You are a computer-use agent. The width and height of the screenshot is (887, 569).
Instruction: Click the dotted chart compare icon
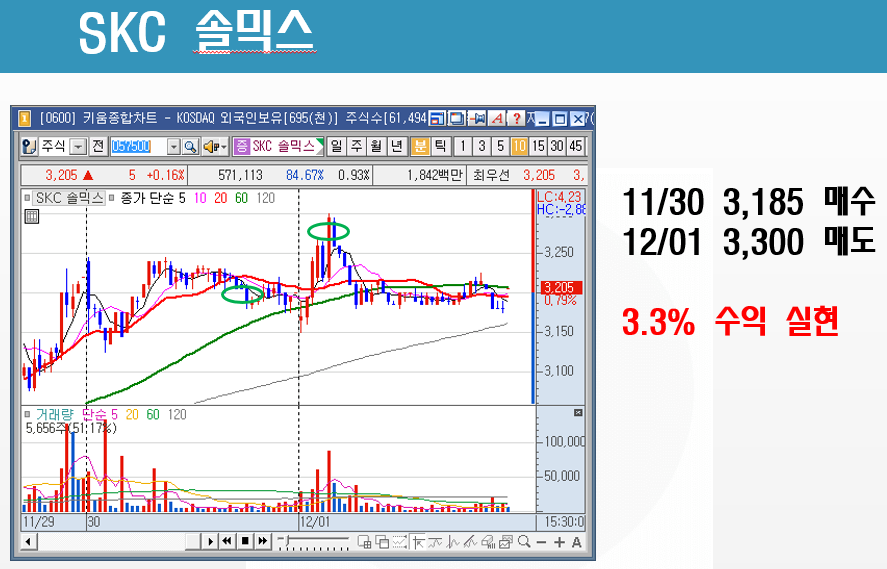click(400, 542)
